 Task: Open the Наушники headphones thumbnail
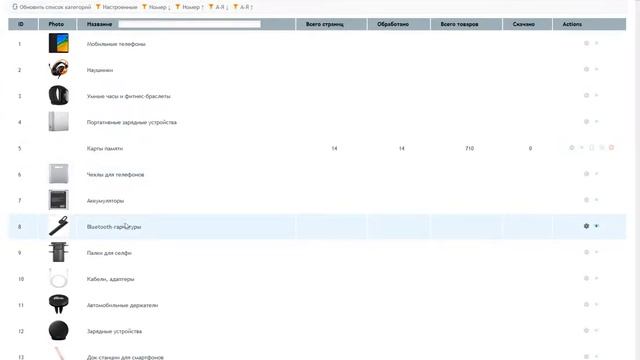58,69
